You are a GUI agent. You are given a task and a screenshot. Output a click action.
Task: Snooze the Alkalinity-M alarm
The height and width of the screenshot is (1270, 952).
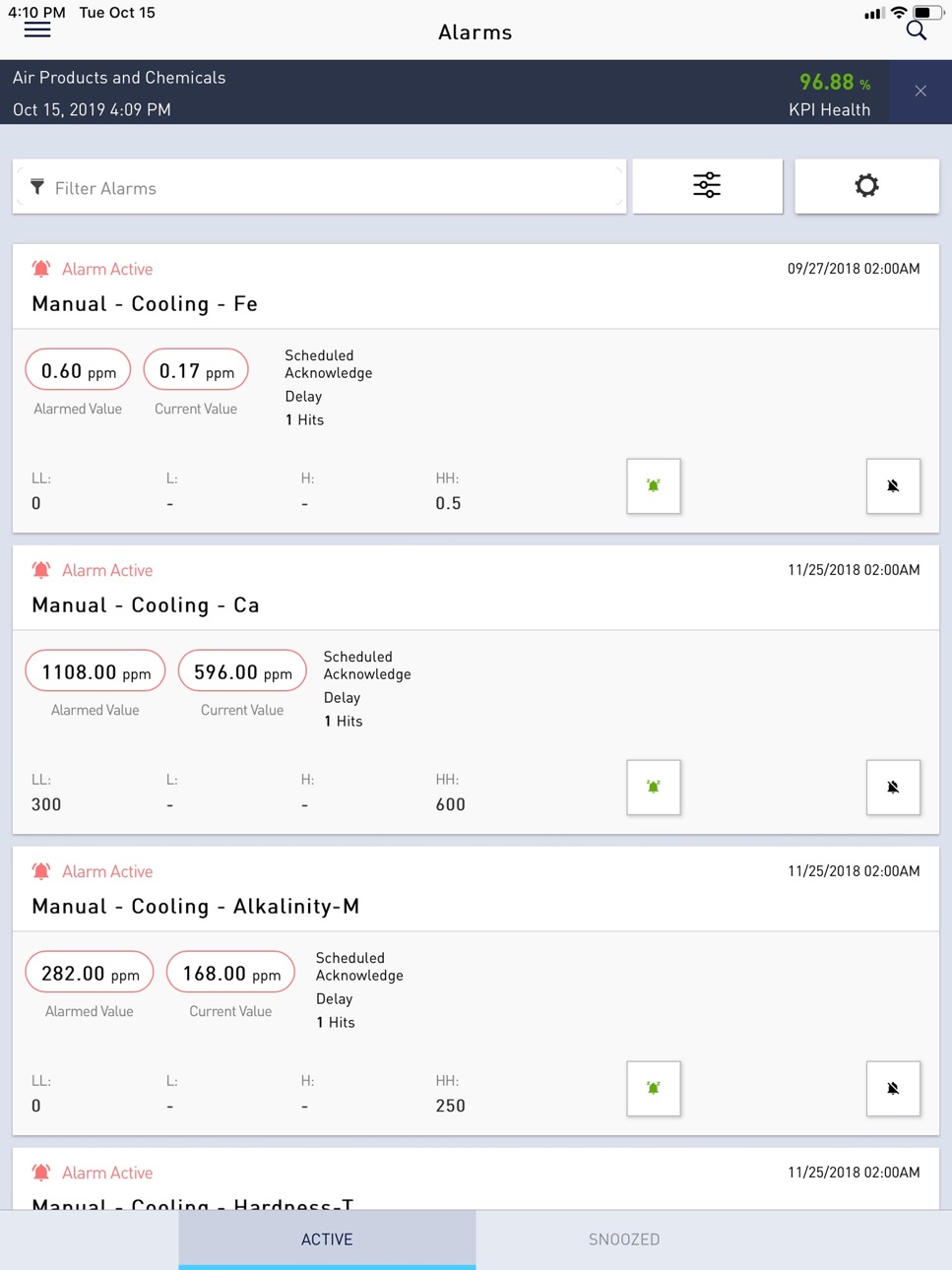[x=893, y=1088]
